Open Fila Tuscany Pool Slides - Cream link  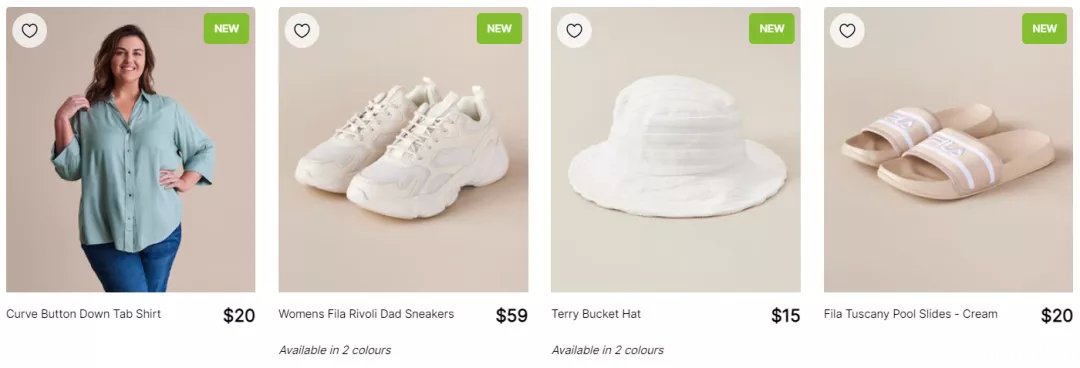point(911,314)
